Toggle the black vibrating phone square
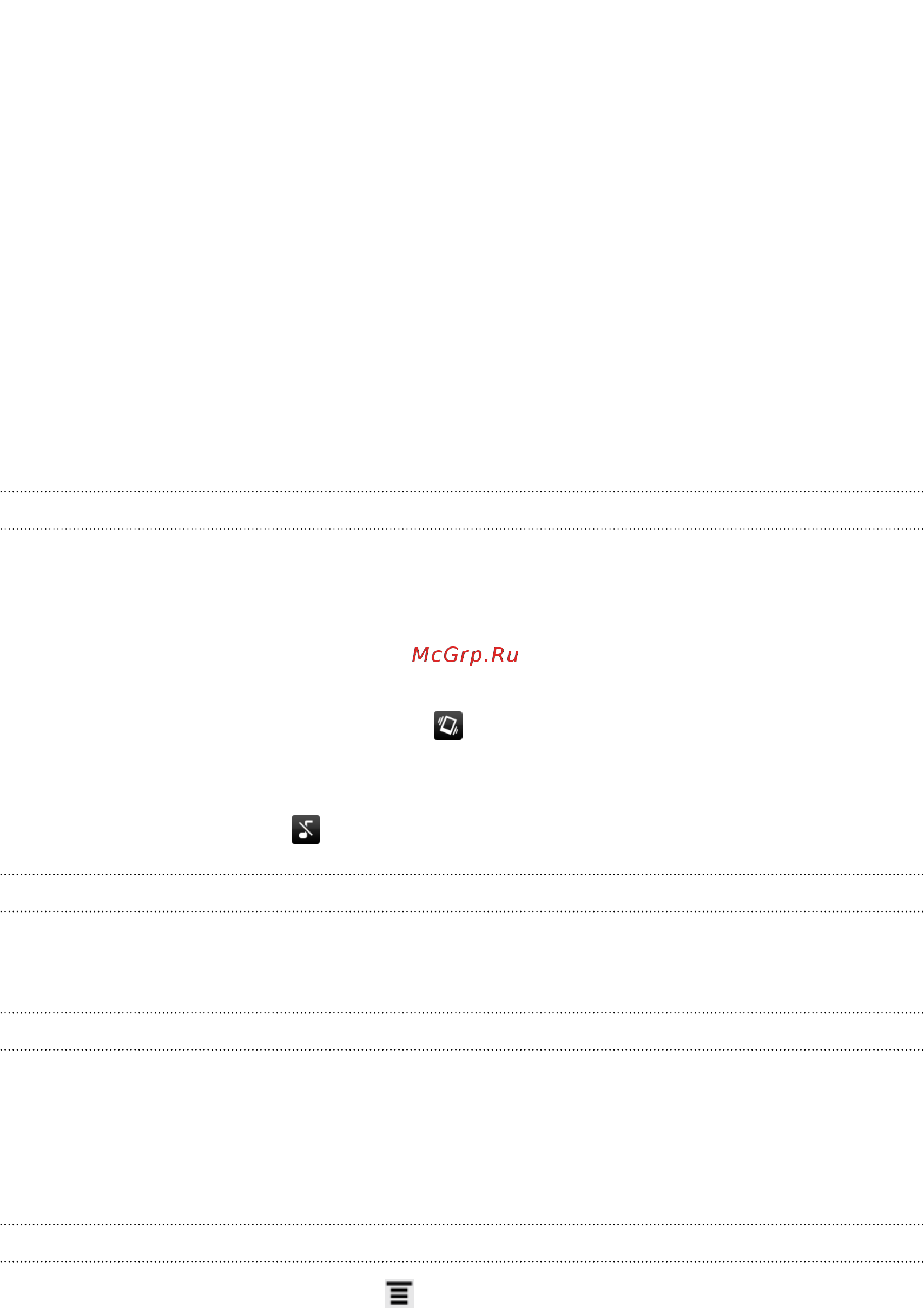 click(x=448, y=725)
